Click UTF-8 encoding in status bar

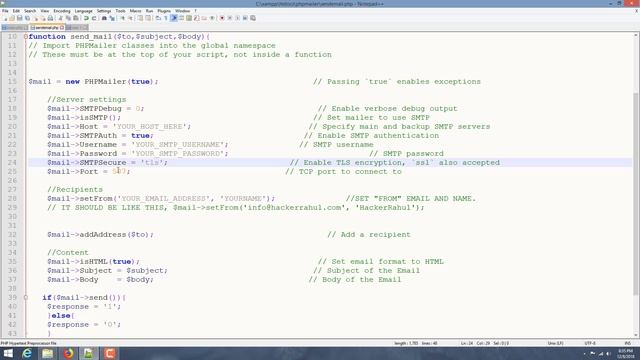point(590,343)
